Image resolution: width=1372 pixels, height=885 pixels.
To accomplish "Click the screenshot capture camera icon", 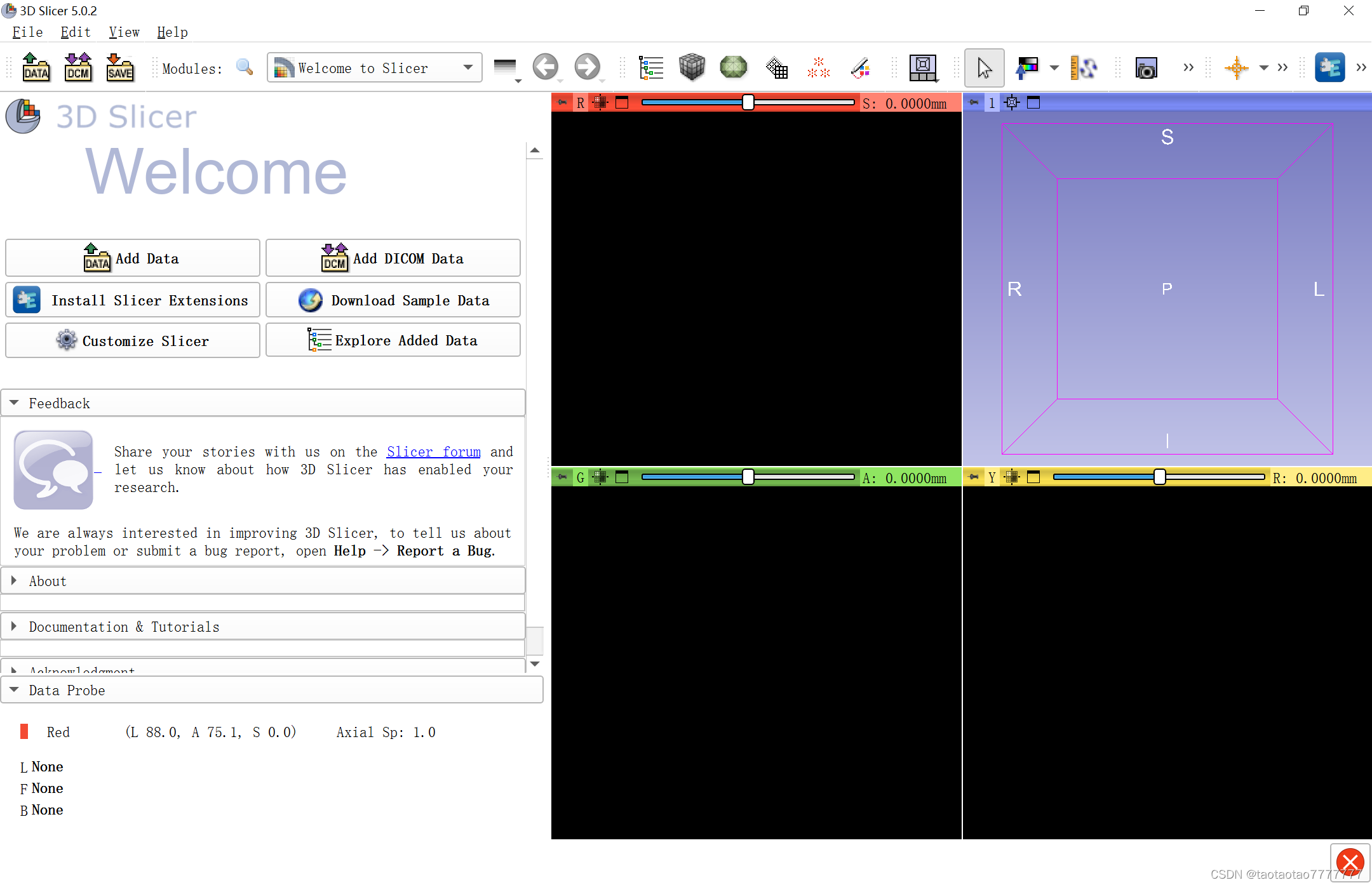I will 1146,68.
